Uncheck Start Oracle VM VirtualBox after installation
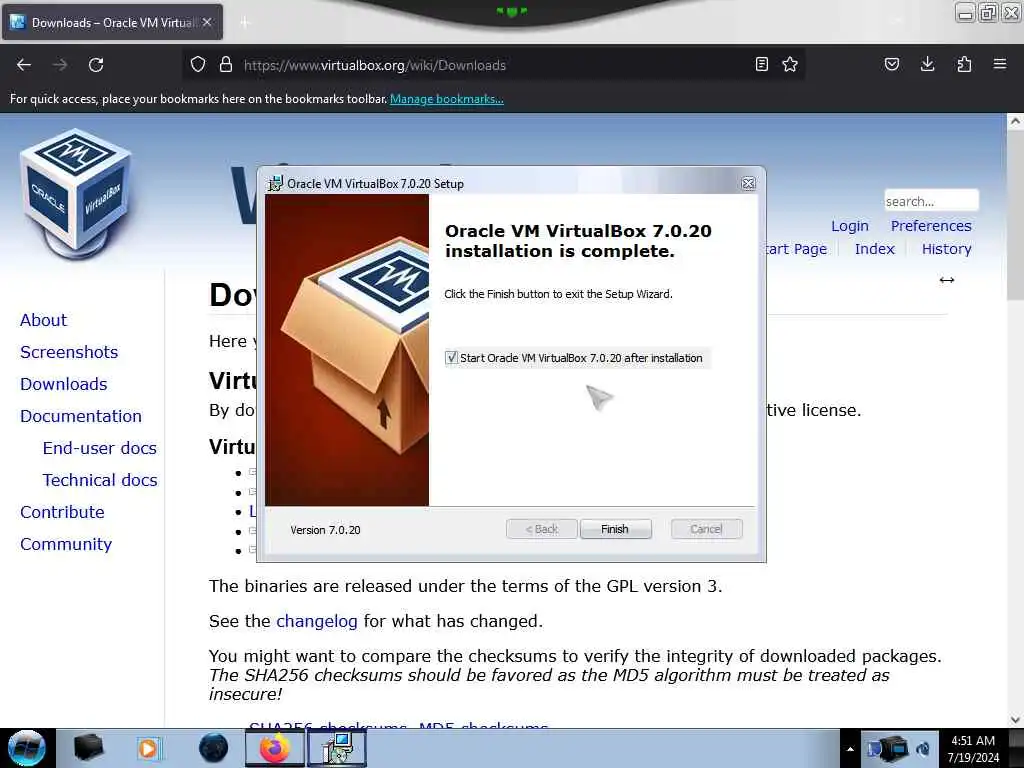The width and height of the screenshot is (1024, 768). pyautogui.click(x=451, y=358)
